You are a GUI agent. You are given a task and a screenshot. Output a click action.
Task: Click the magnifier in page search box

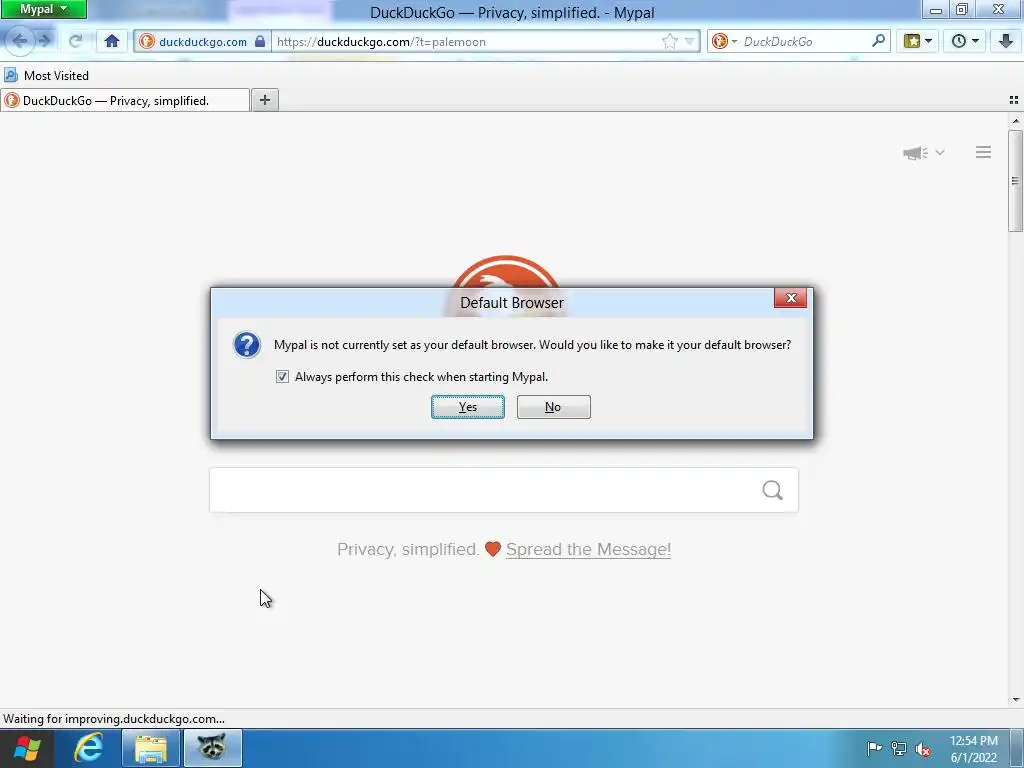[772, 490]
